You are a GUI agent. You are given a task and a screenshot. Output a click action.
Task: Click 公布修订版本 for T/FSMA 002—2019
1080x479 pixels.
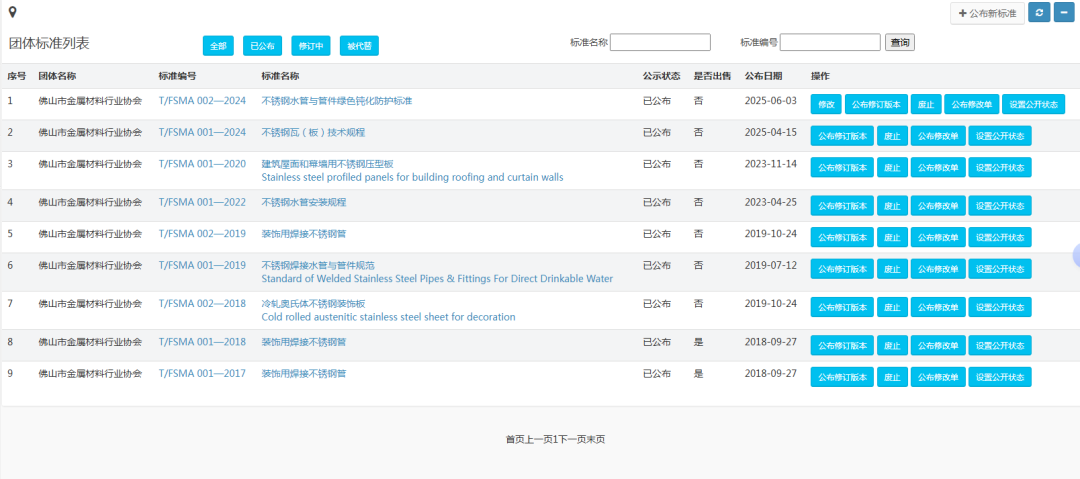click(842, 237)
